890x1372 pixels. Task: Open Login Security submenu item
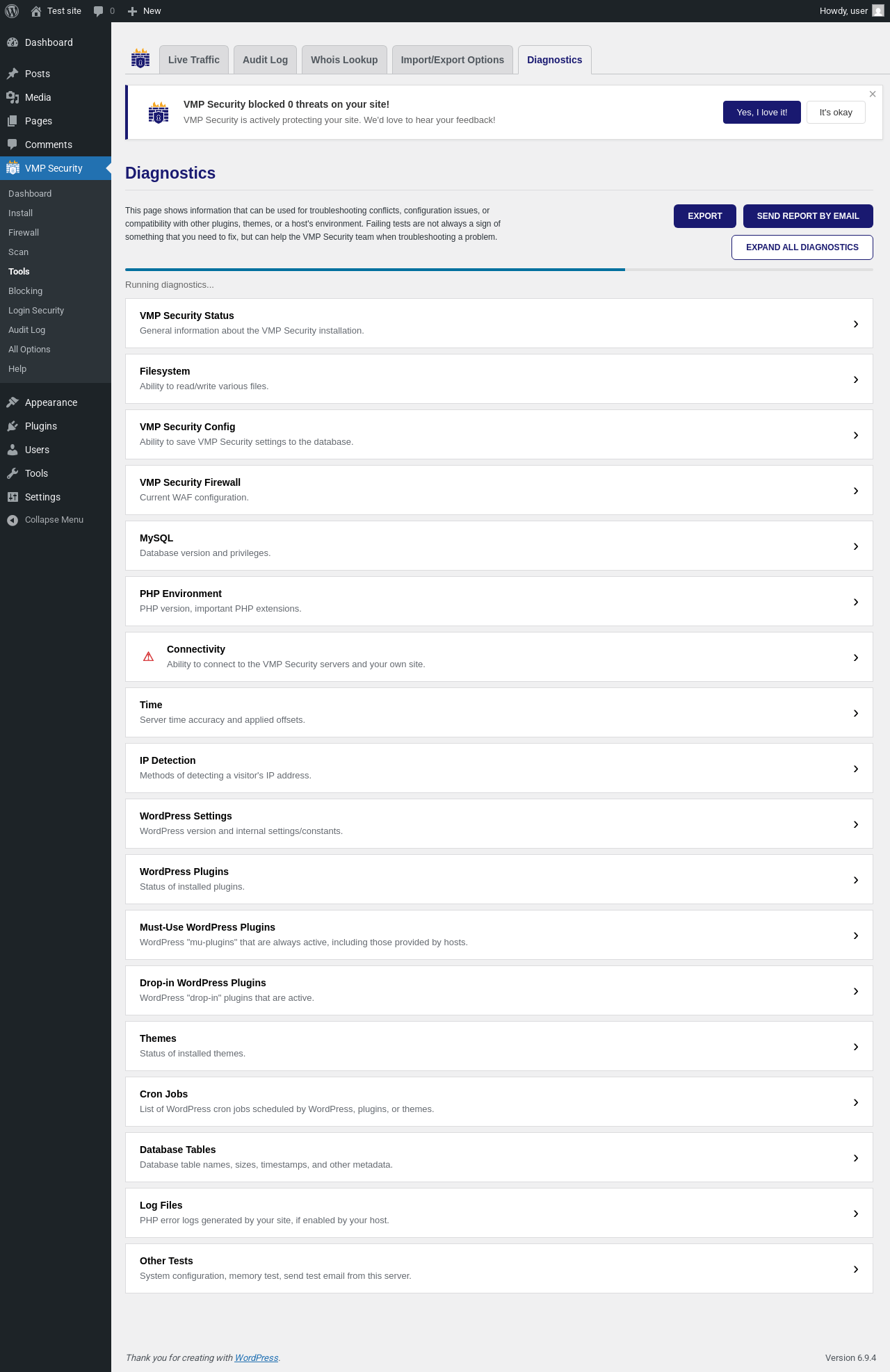coord(36,311)
